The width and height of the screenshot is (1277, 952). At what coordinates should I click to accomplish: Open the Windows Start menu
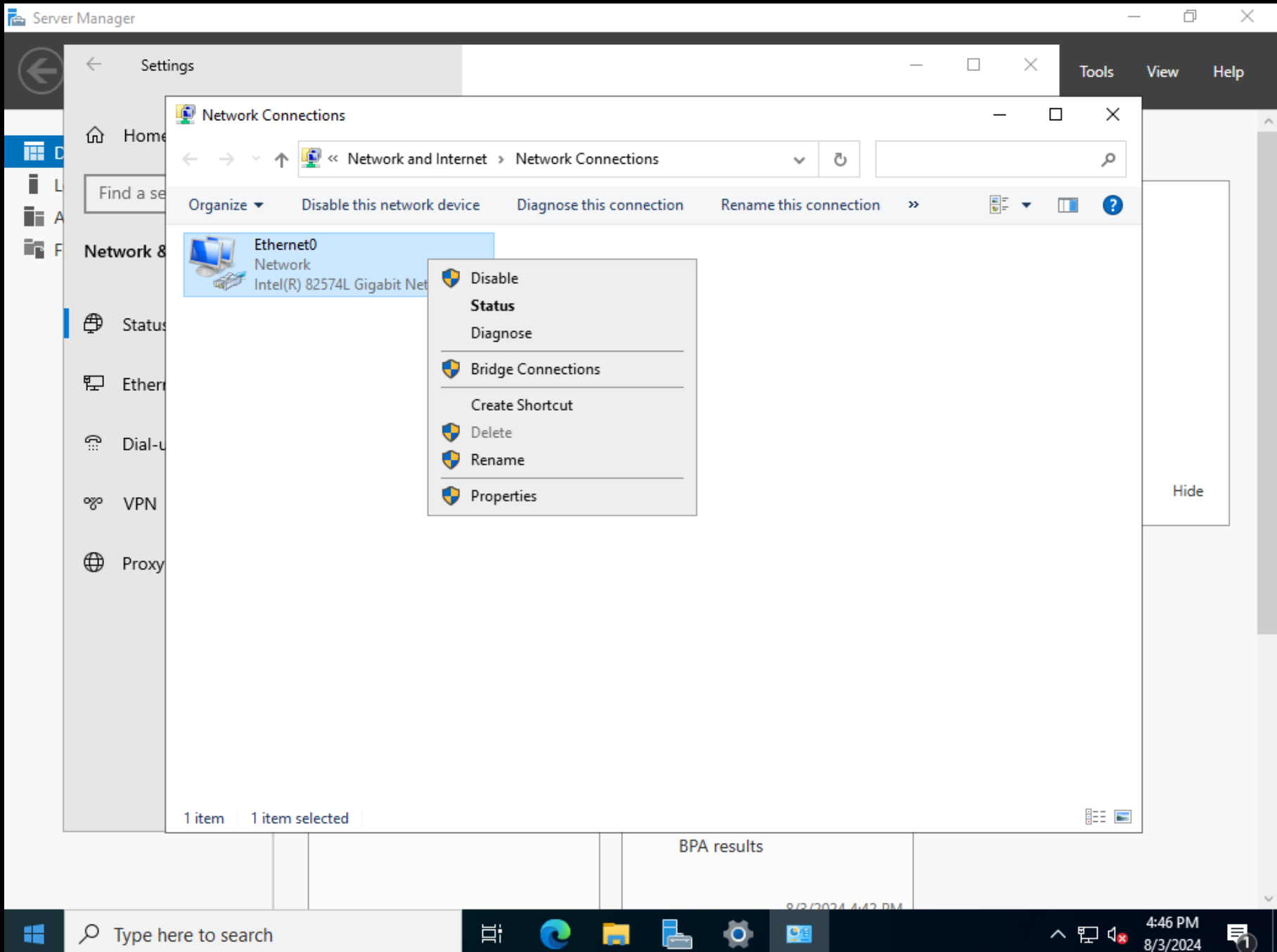point(34,934)
